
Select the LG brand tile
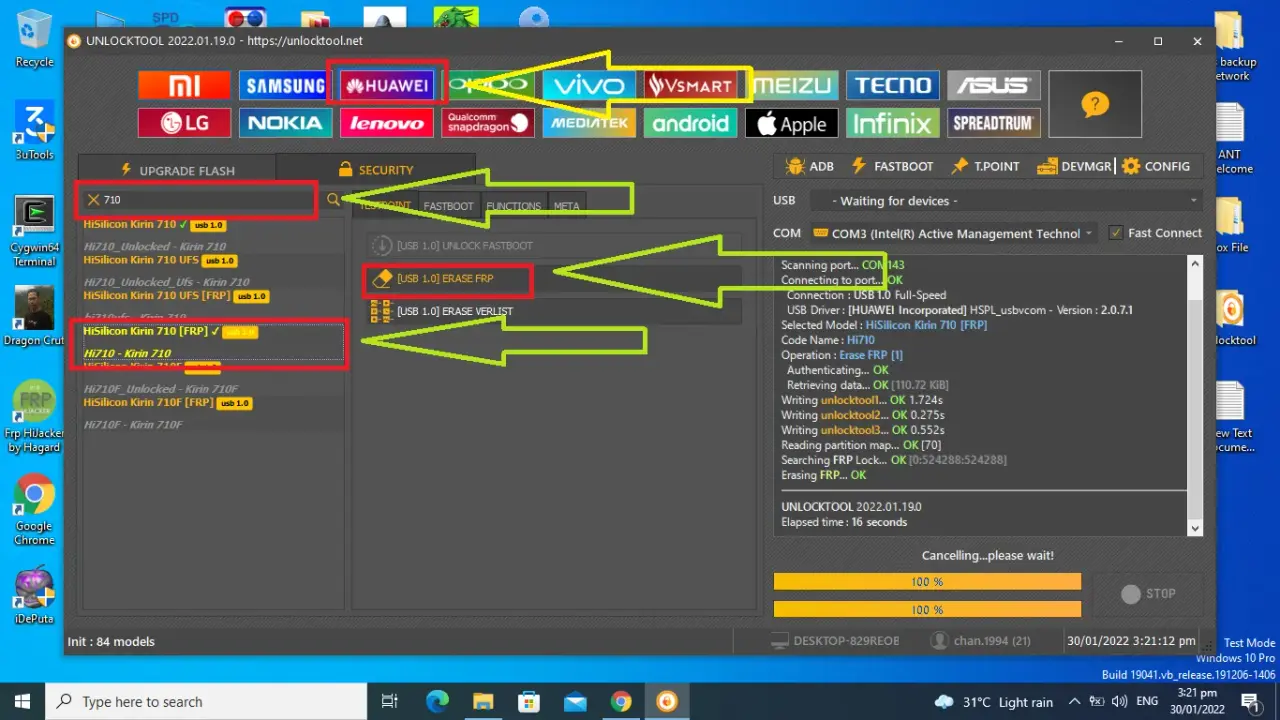(x=184, y=123)
